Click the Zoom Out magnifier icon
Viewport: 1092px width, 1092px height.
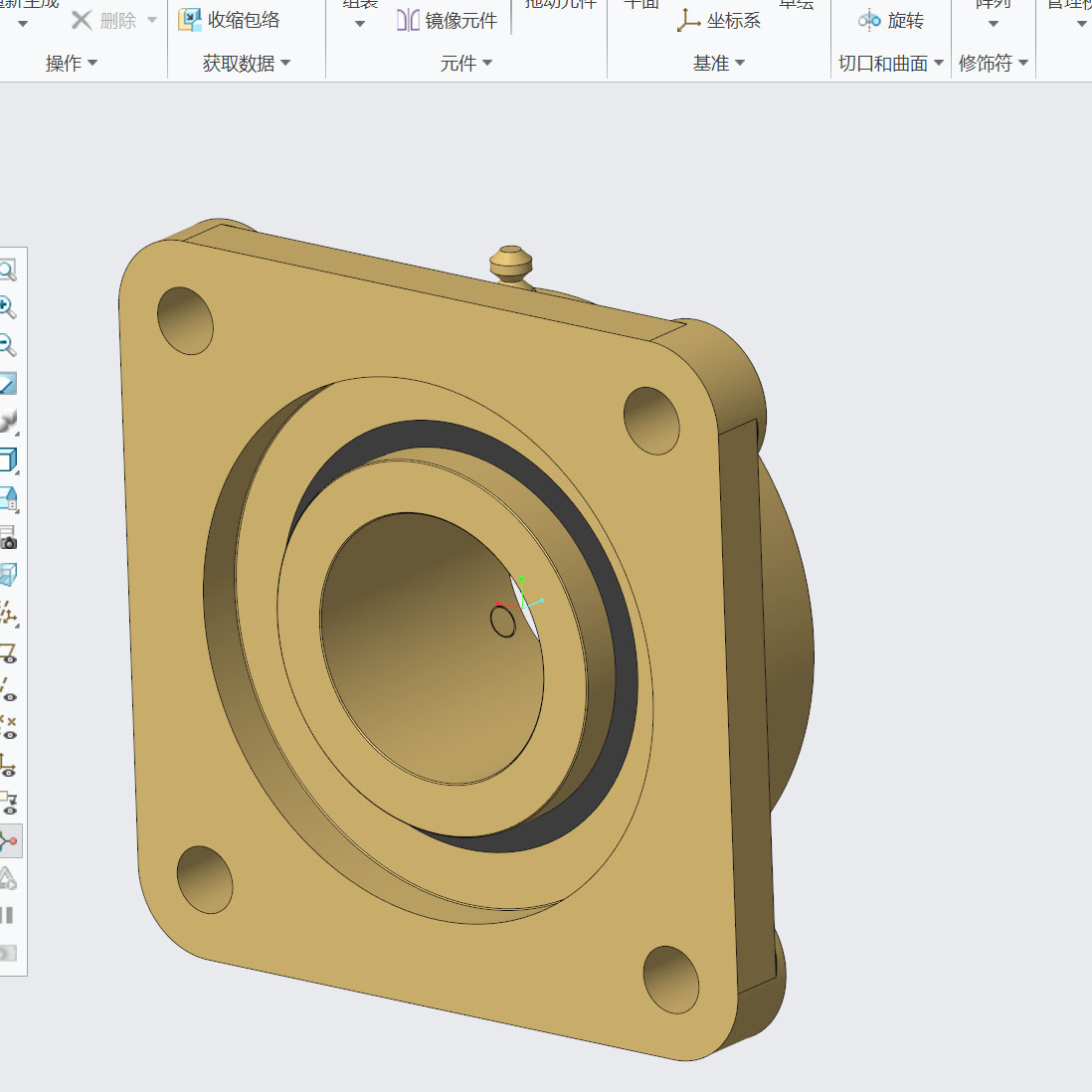[7, 345]
